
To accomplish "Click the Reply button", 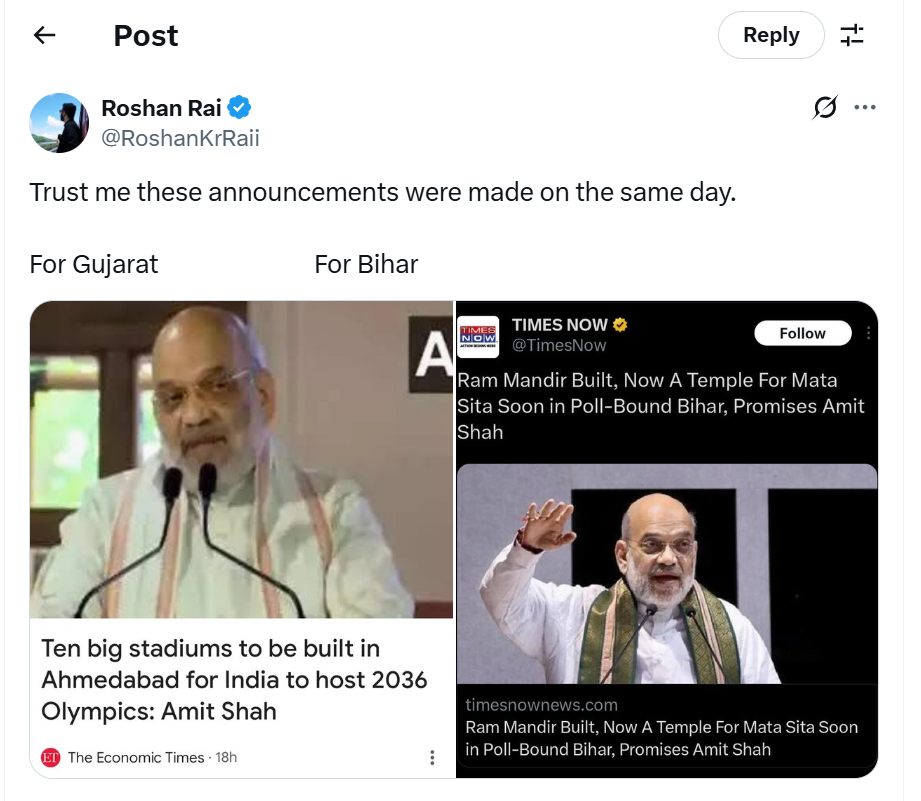I will (771, 36).
